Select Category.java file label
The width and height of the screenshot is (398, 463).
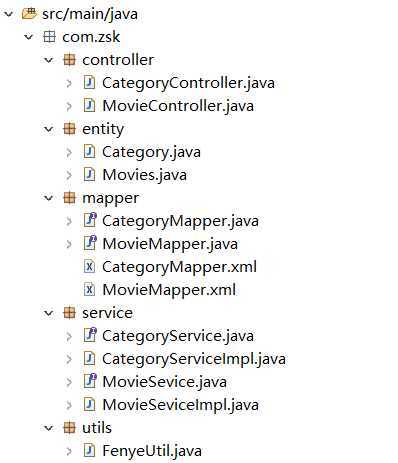(x=151, y=152)
